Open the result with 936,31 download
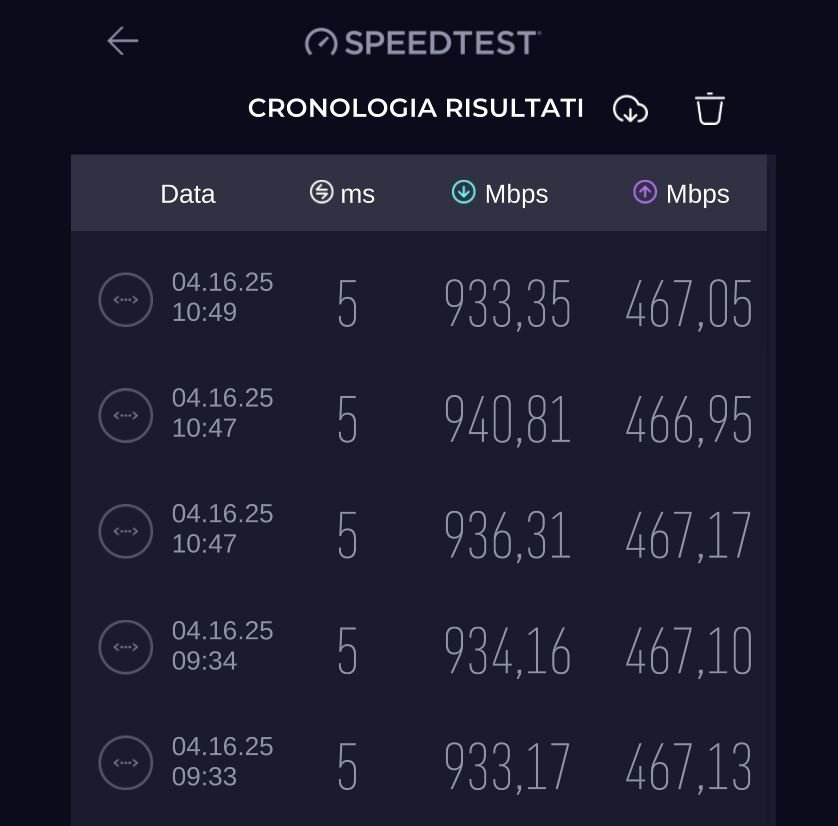This screenshot has width=838, height=826. tap(507, 536)
